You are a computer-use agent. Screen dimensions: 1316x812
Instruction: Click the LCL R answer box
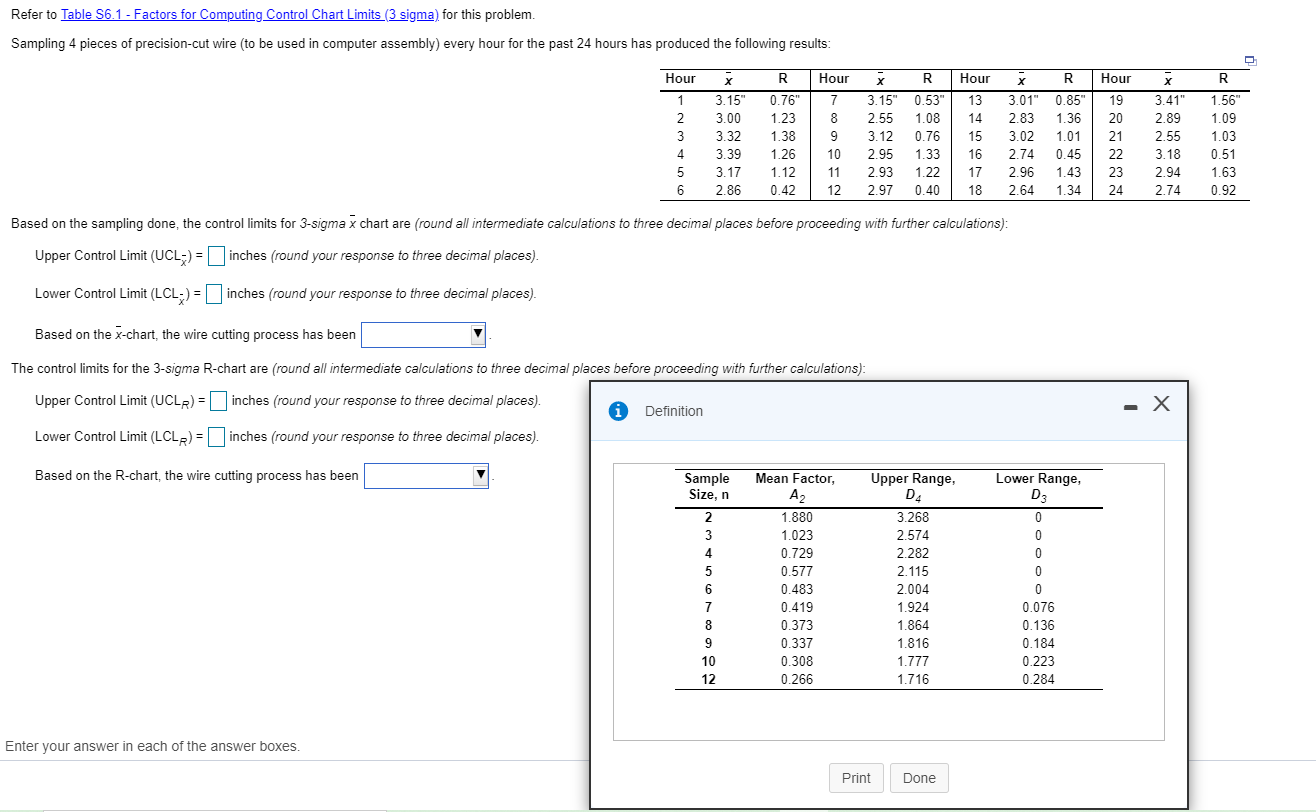click(214, 436)
